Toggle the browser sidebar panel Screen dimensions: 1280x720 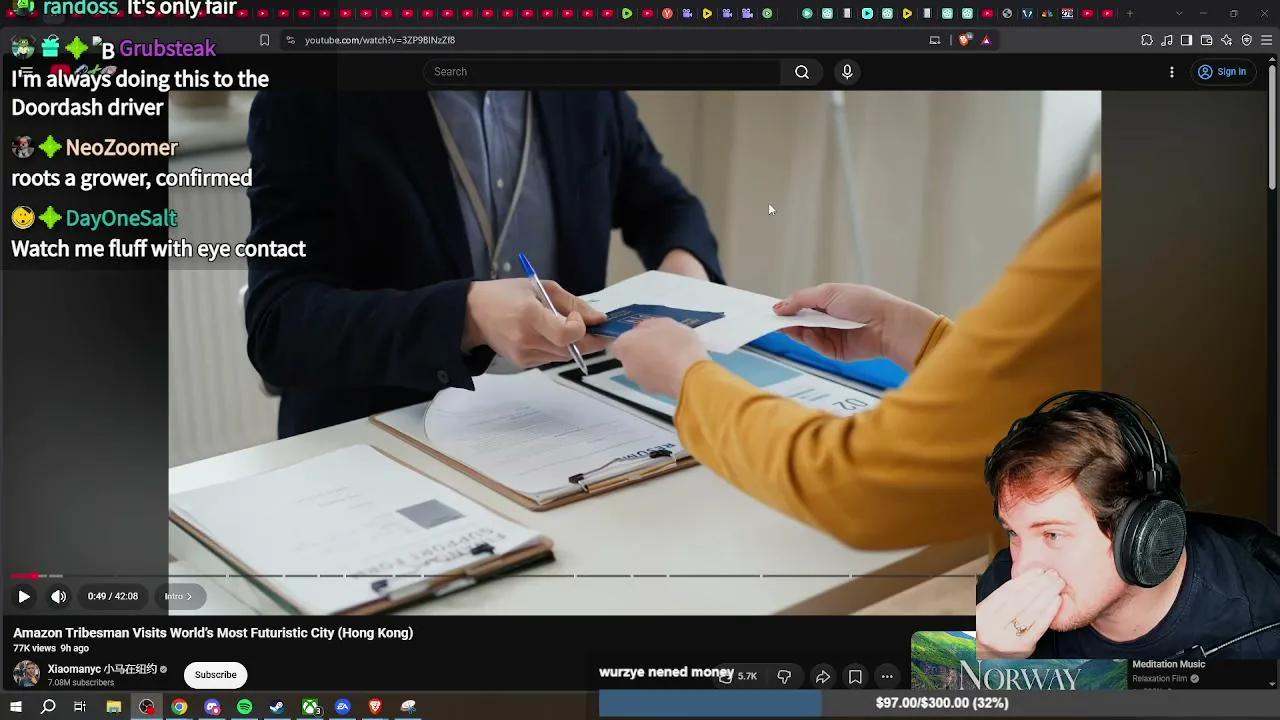click(x=1186, y=40)
